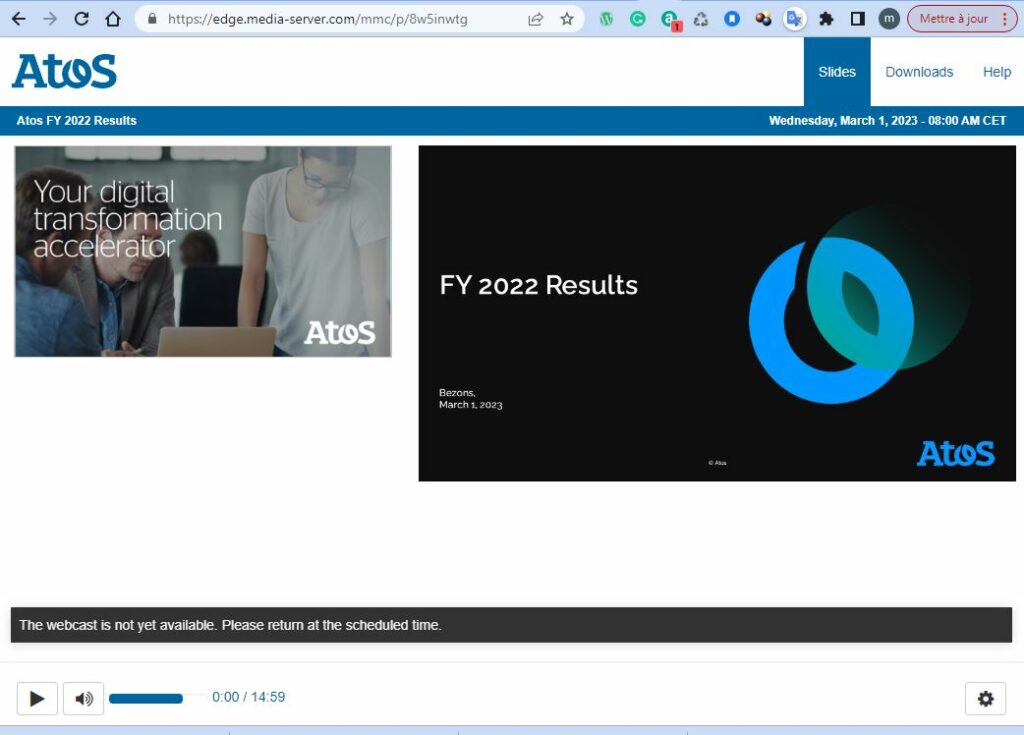This screenshot has width=1024, height=735.
Task: Click the Atos logo in header
Action: tap(64, 71)
